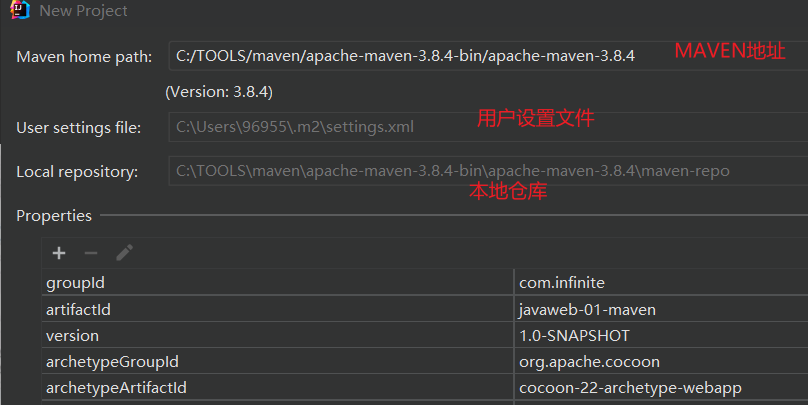This screenshot has width=808, height=405.
Task: Select the com.infinite value cell
Action: click(x=661, y=282)
